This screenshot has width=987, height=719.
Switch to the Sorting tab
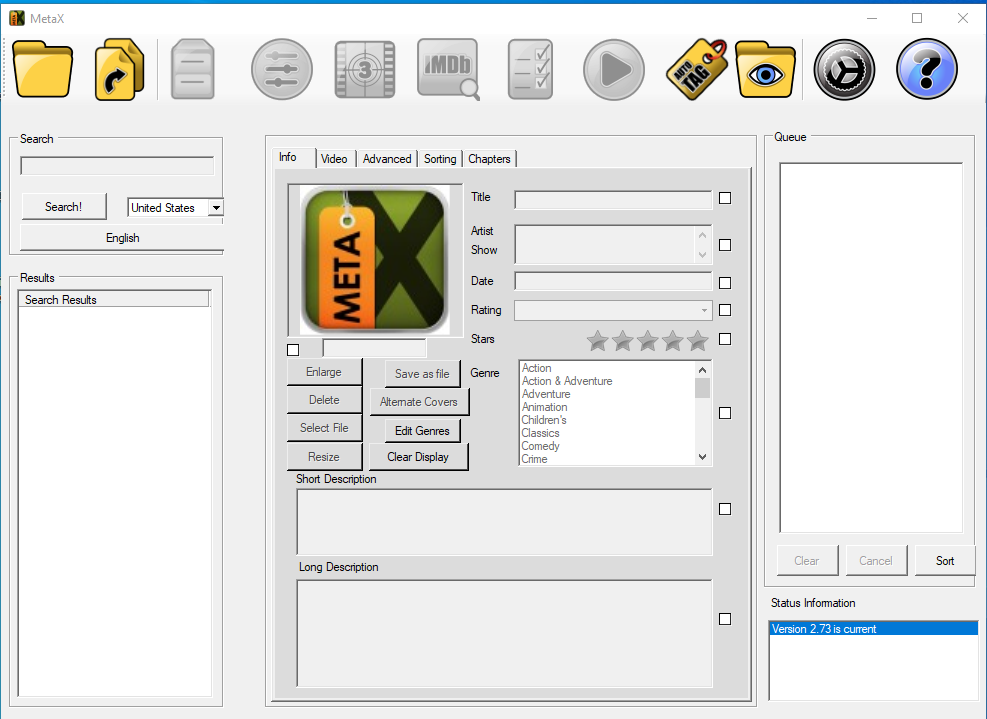[x=440, y=159]
